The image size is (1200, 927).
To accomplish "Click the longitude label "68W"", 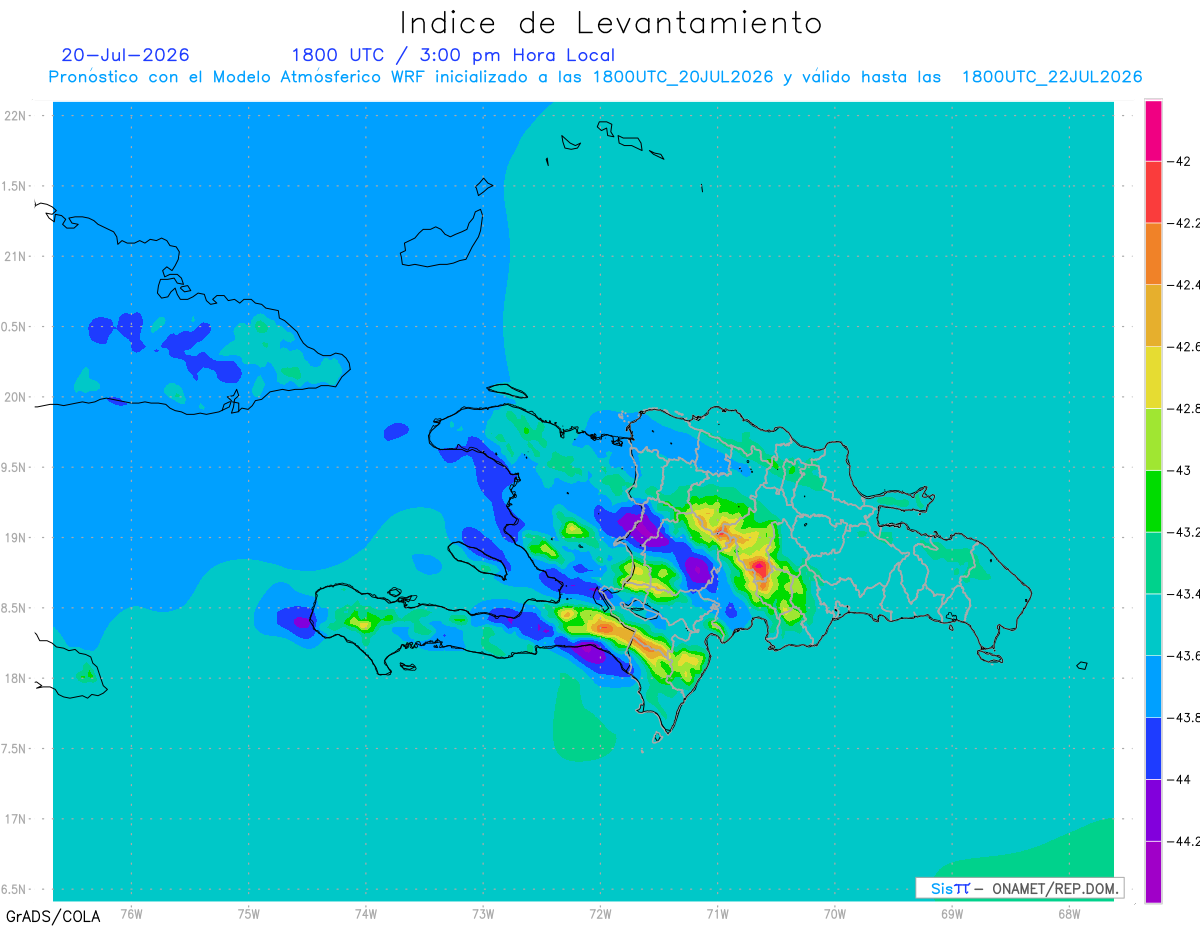I will click(x=1069, y=913).
